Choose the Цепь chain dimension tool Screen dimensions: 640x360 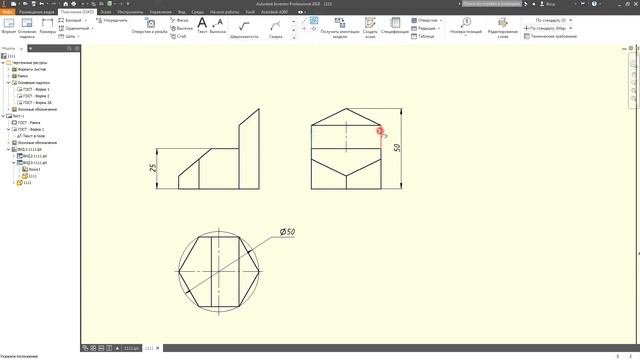67,36
